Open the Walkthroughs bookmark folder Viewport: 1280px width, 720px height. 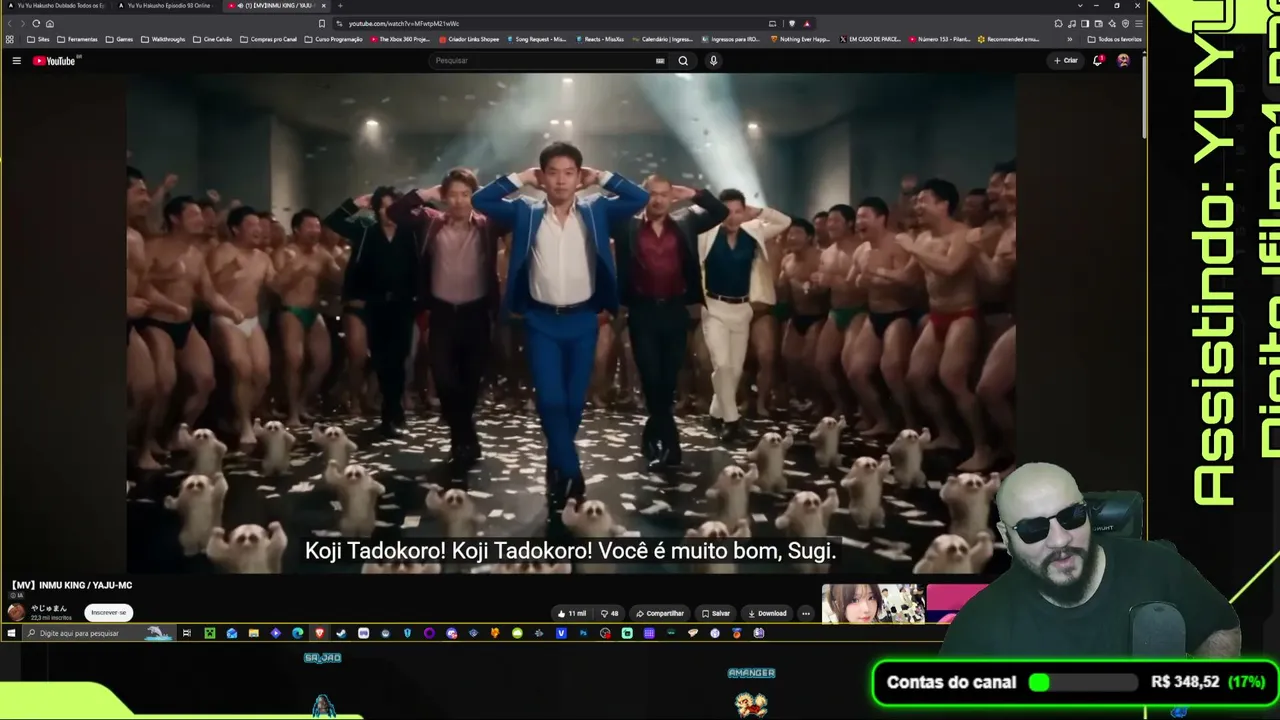(x=163, y=39)
